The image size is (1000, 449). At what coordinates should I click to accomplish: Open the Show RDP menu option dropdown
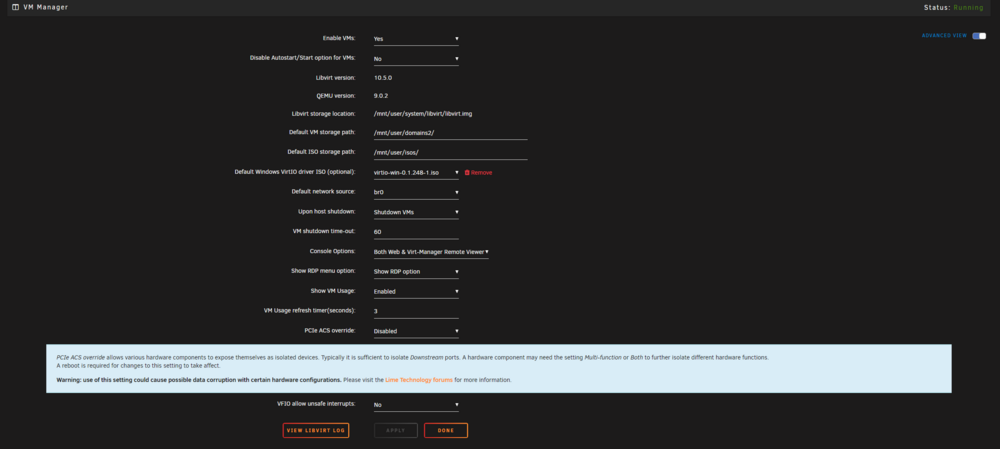click(416, 272)
